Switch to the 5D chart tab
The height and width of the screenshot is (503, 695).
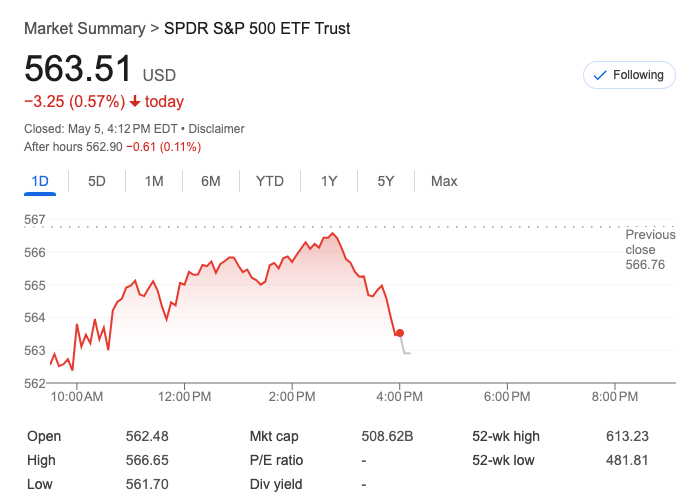pos(97,181)
